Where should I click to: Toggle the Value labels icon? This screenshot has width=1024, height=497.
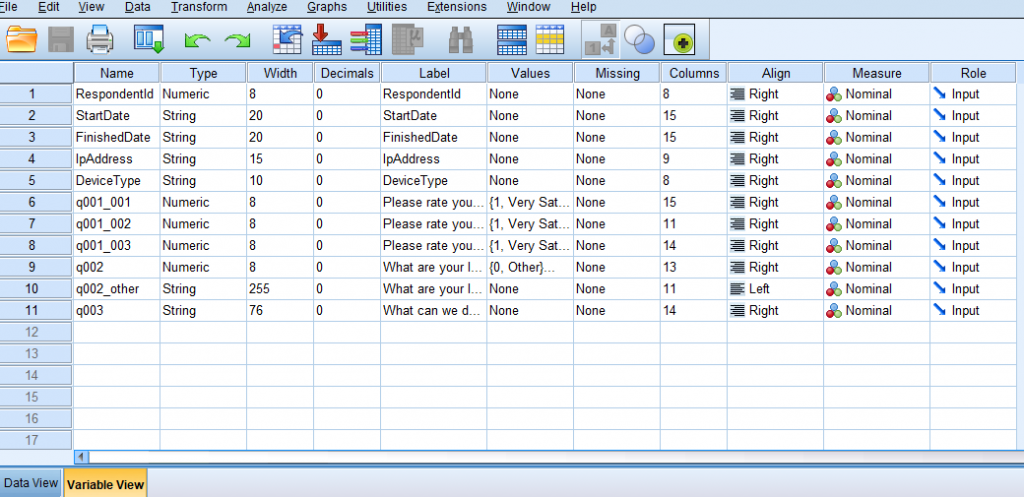[x=600, y=40]
